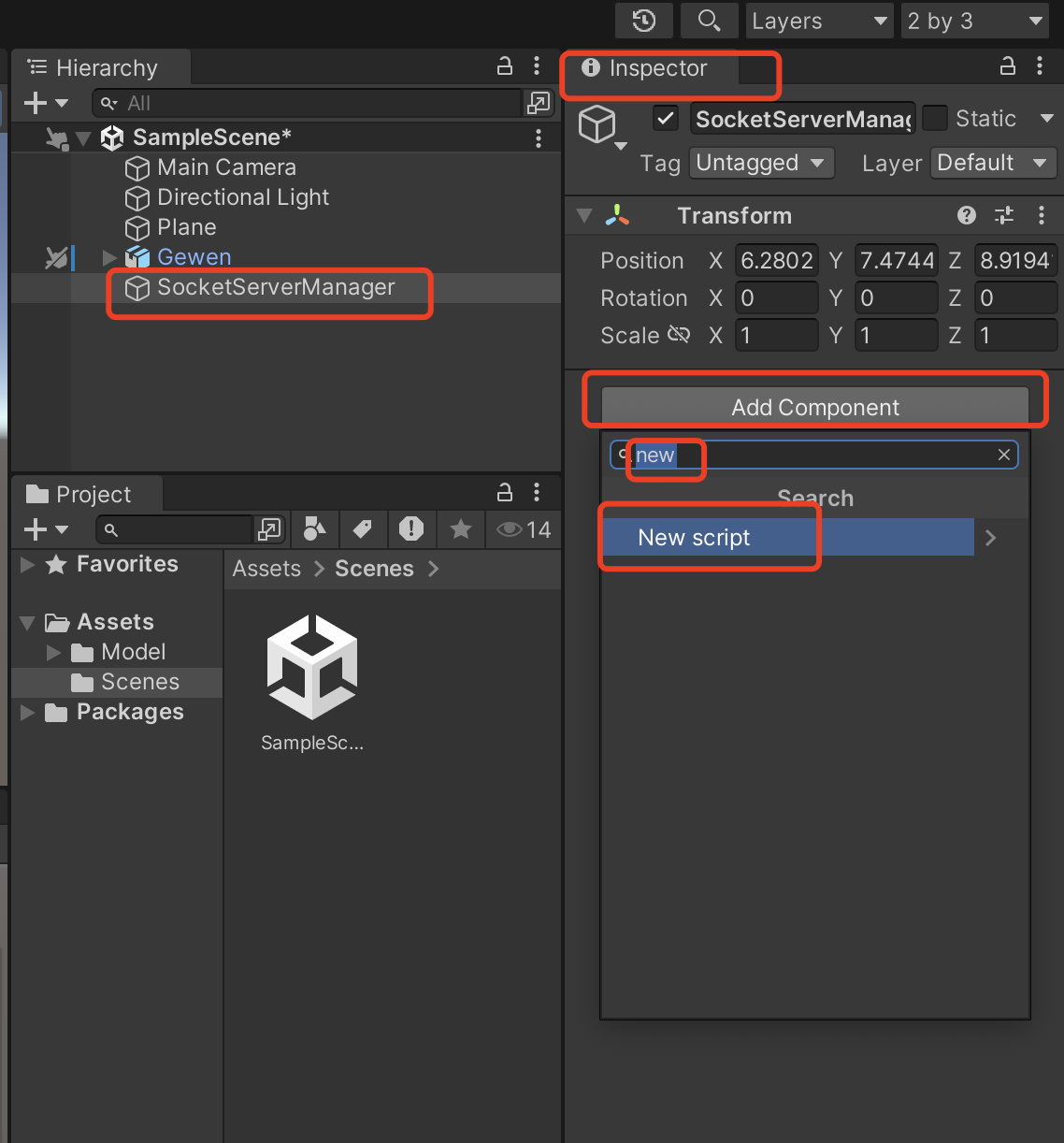This screenshot has width=1064, height=1143.
Task: Click the component search field
Action: (x=813, y=456)
